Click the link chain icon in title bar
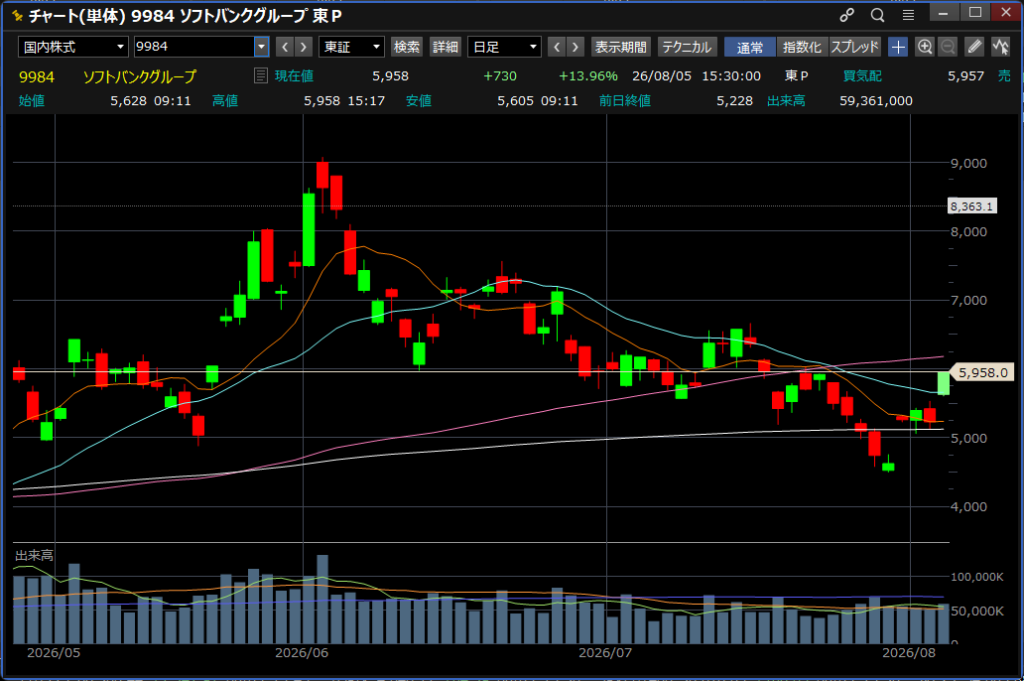This screenshot has height=681, width=1024. [x=847, y=14]
